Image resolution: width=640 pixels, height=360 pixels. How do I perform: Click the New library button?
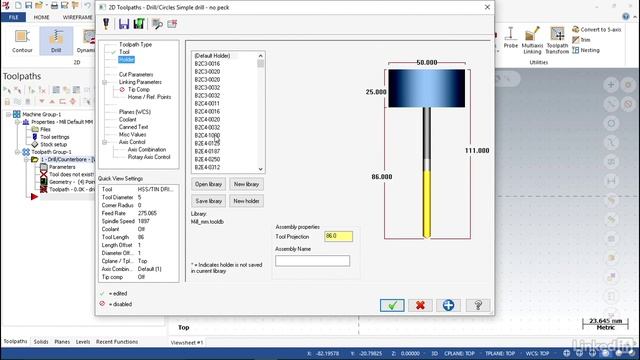(246, 184)
